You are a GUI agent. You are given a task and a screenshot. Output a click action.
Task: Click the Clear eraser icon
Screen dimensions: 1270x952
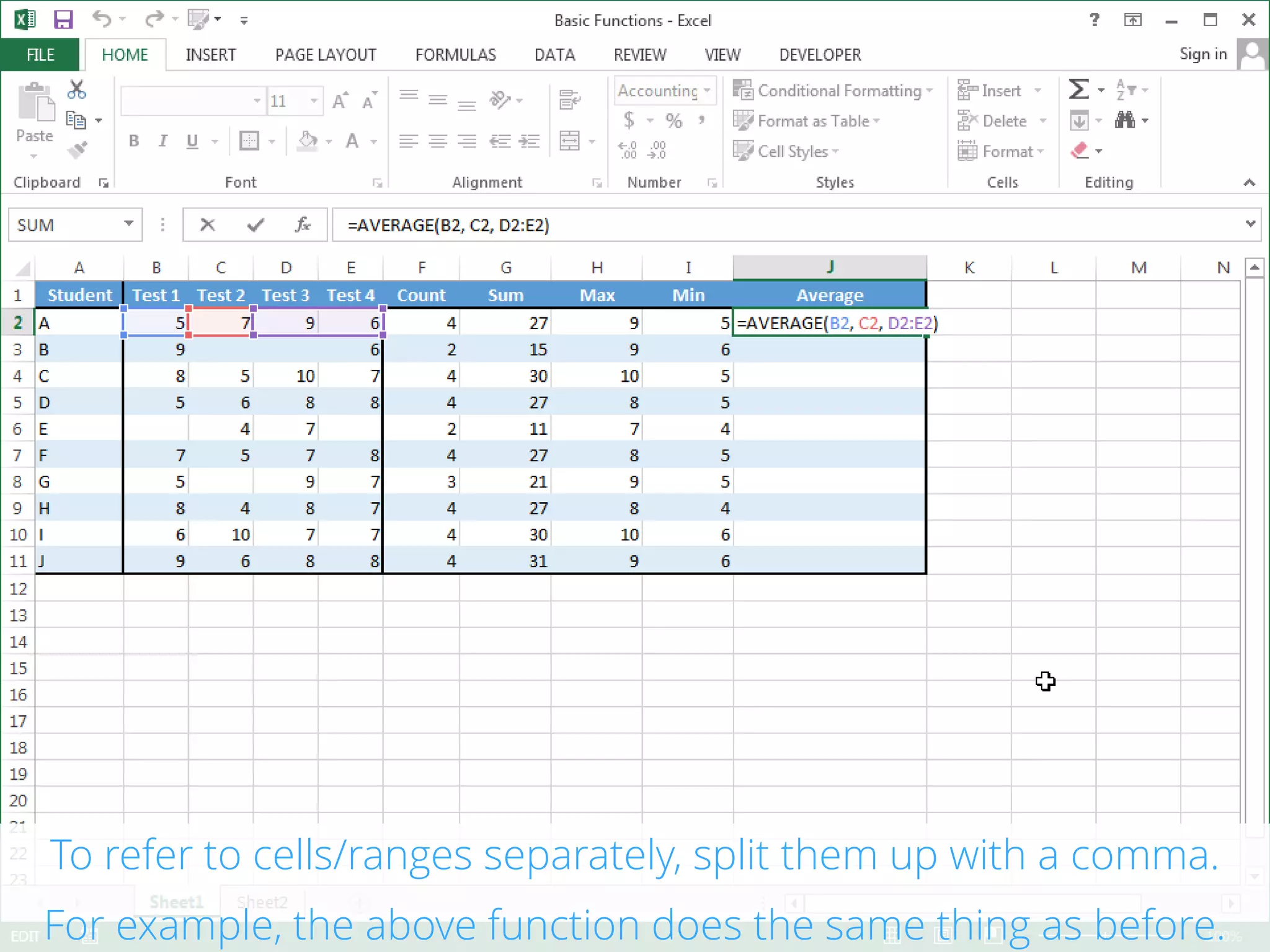pyautogui.click(x=1080, y=151)
